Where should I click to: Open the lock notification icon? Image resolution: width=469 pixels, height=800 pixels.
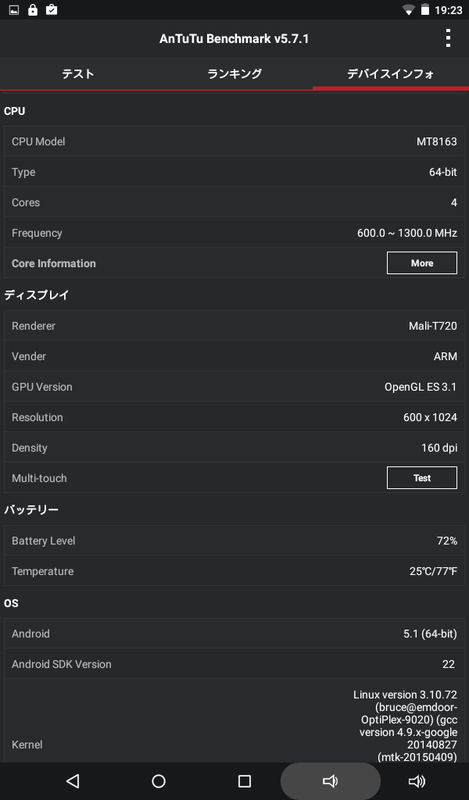pos(33,10)
